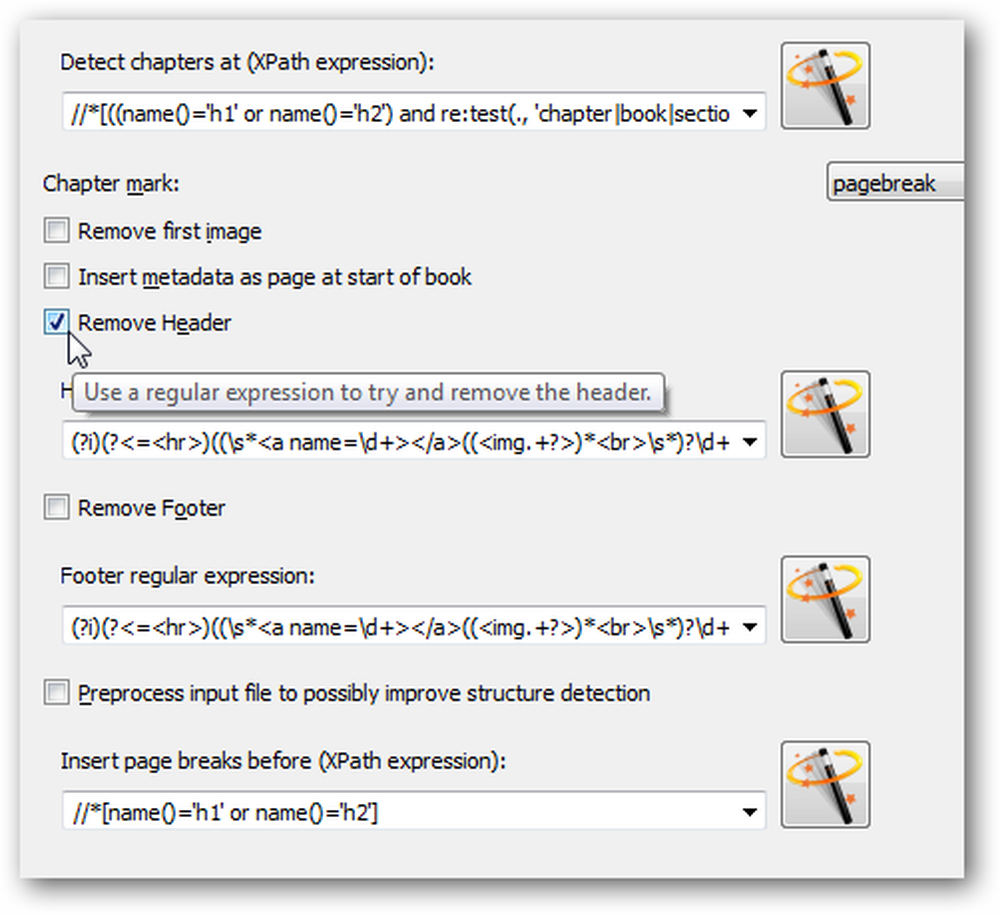The height and width of the screenshot is (914, 1000).
Task: Expand the header regular expression dropdown arrow
Action: (750, 442)
